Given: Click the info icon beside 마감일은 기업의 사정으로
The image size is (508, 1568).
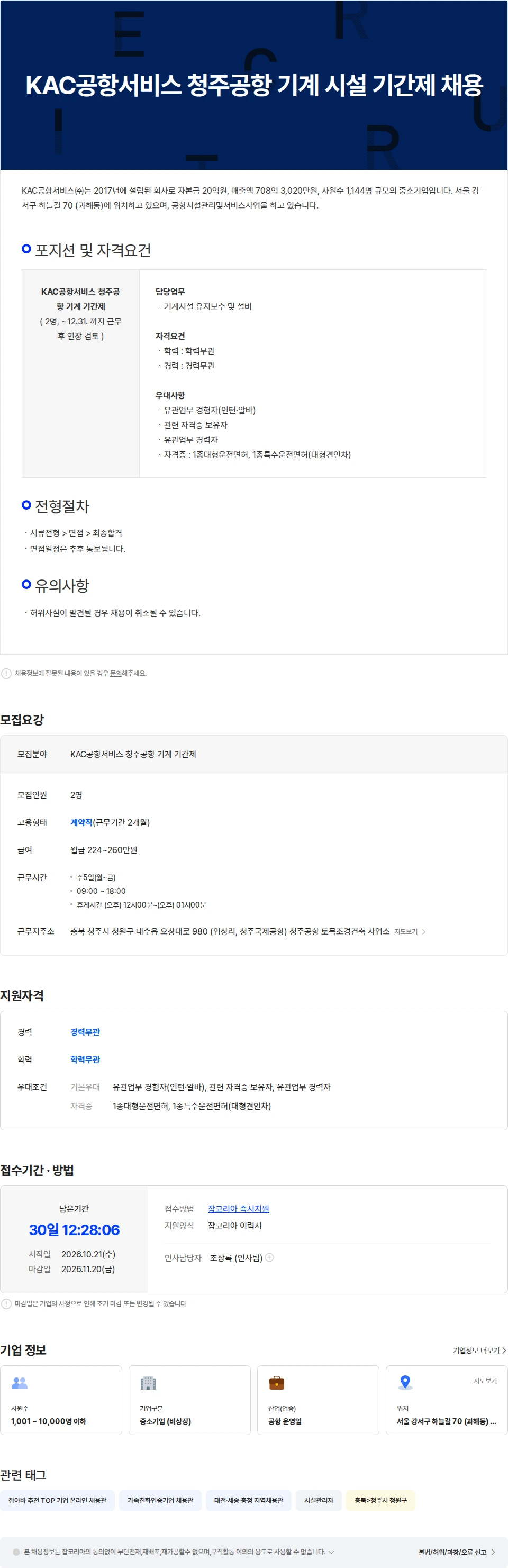Looking at the screenshot, I should pos(6,1303).
